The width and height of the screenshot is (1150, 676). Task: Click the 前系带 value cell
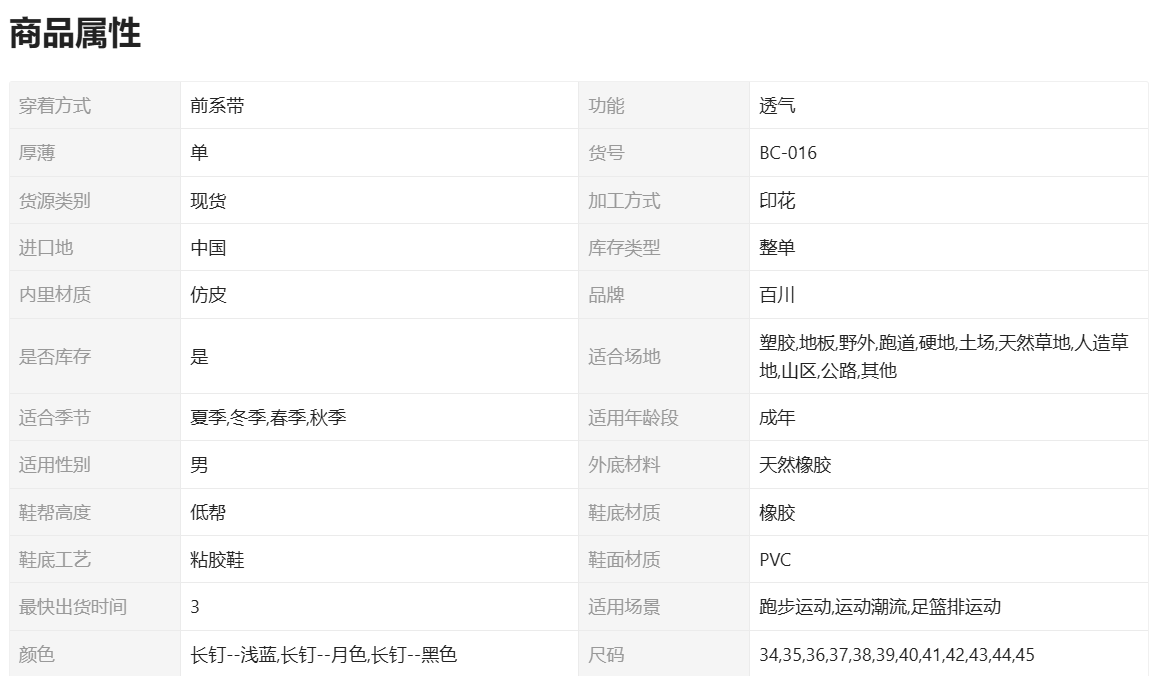coord(217,106)
